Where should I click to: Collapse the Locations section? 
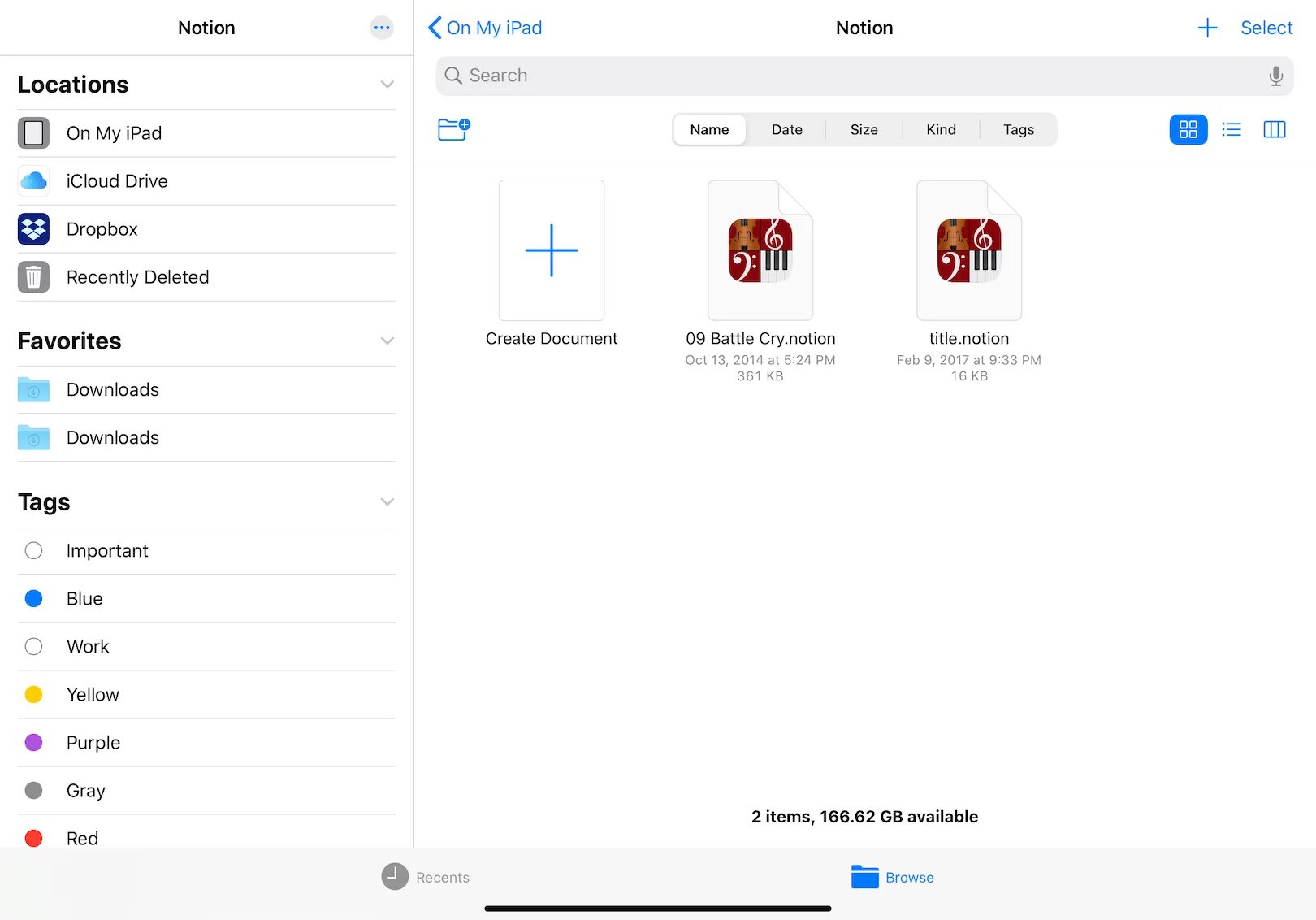point(387,85)
